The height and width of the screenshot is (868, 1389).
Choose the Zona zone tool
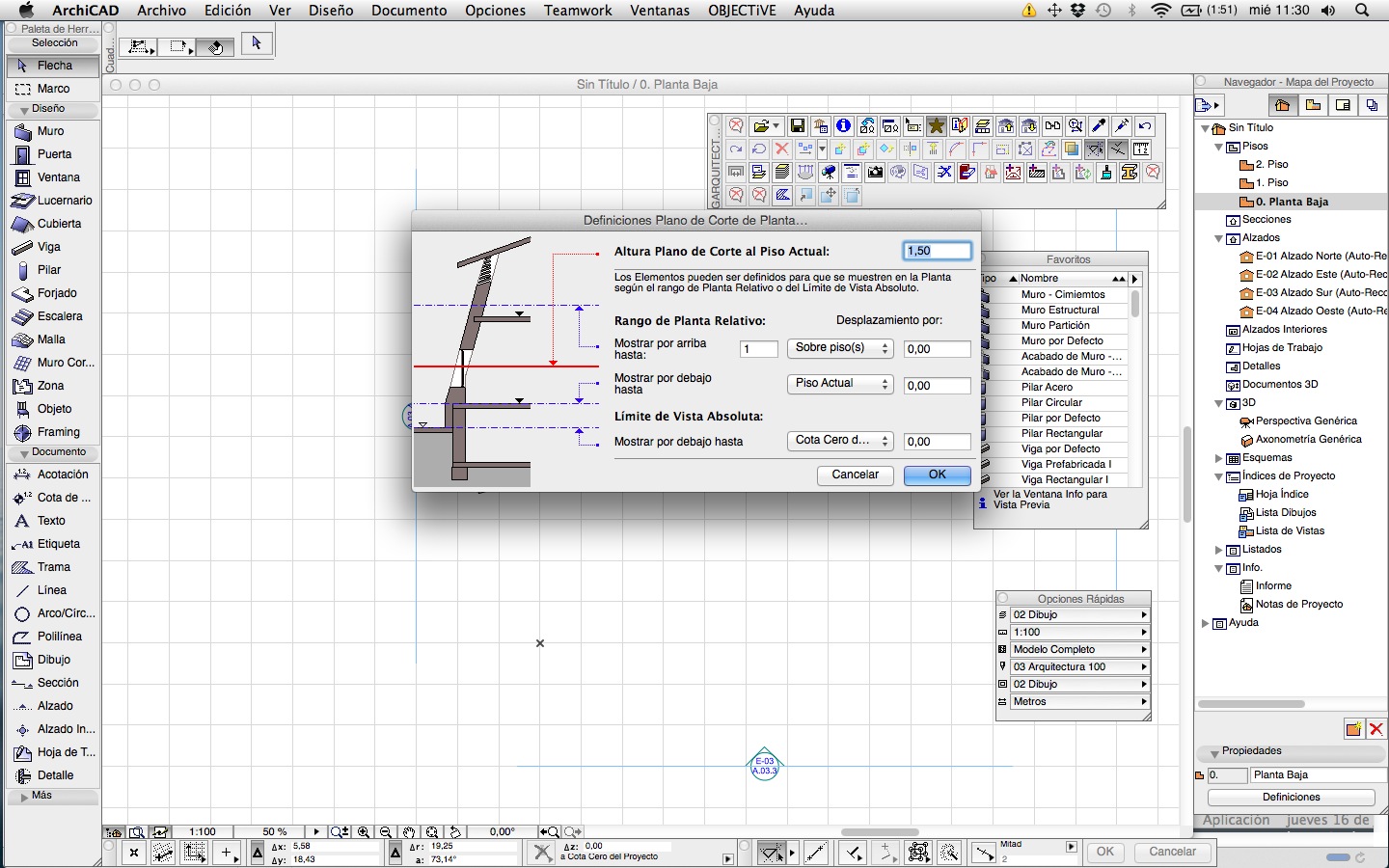pyautogui.click(x=49, y=386)
